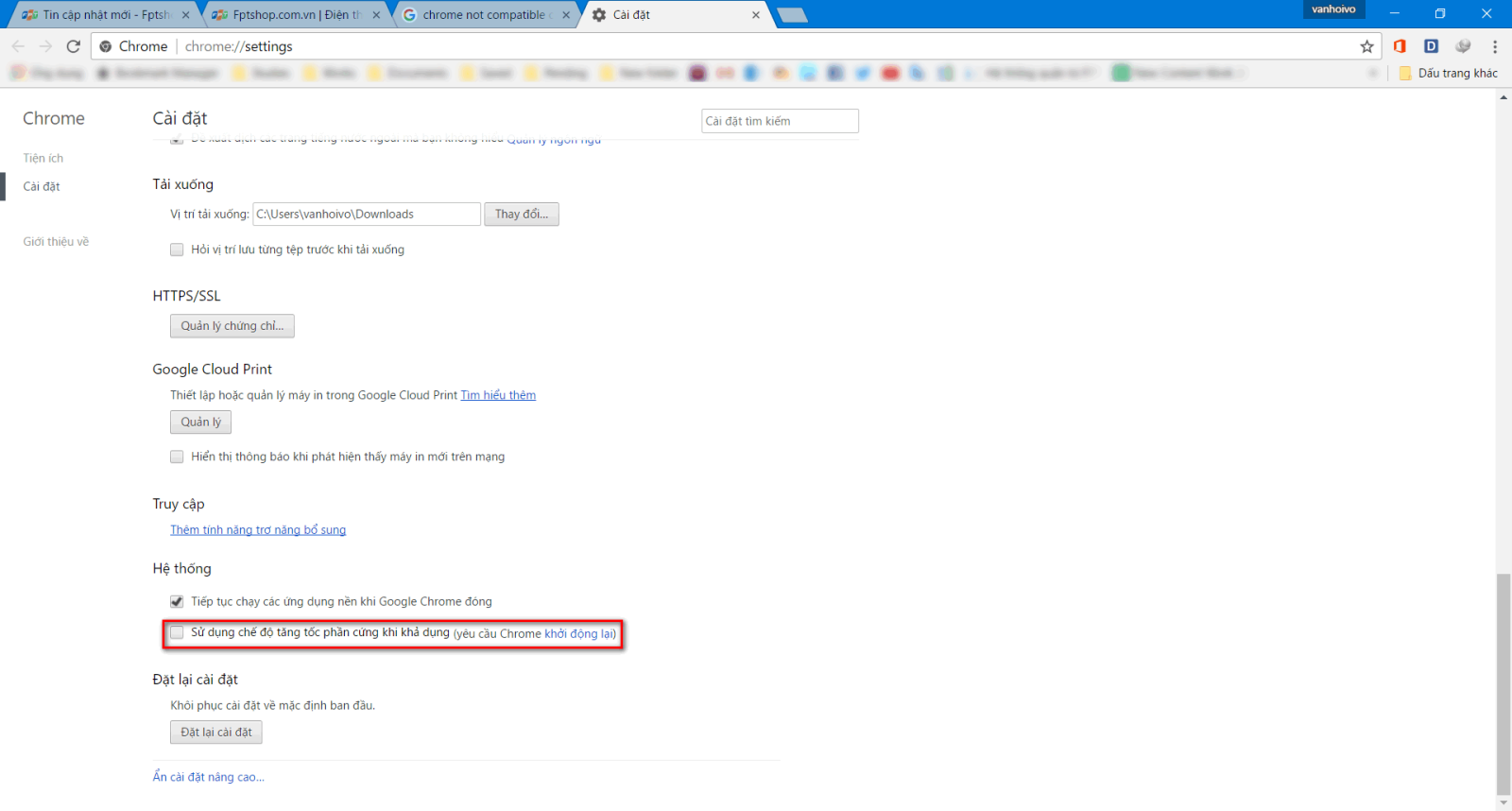1512x811 pixels.
Task: Open the Chrome three-dot menu
Action: click(x=1495, y=46)
